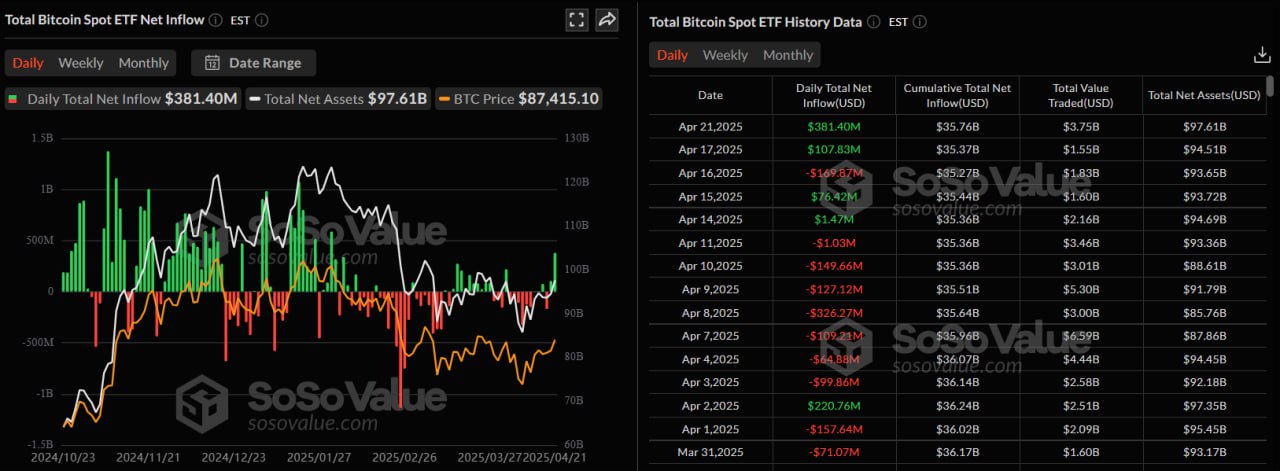The width and height of the screenshot is (1280, 471).
Task: Click the $381.40M inflow cell
Action: (x=833, y=126)
